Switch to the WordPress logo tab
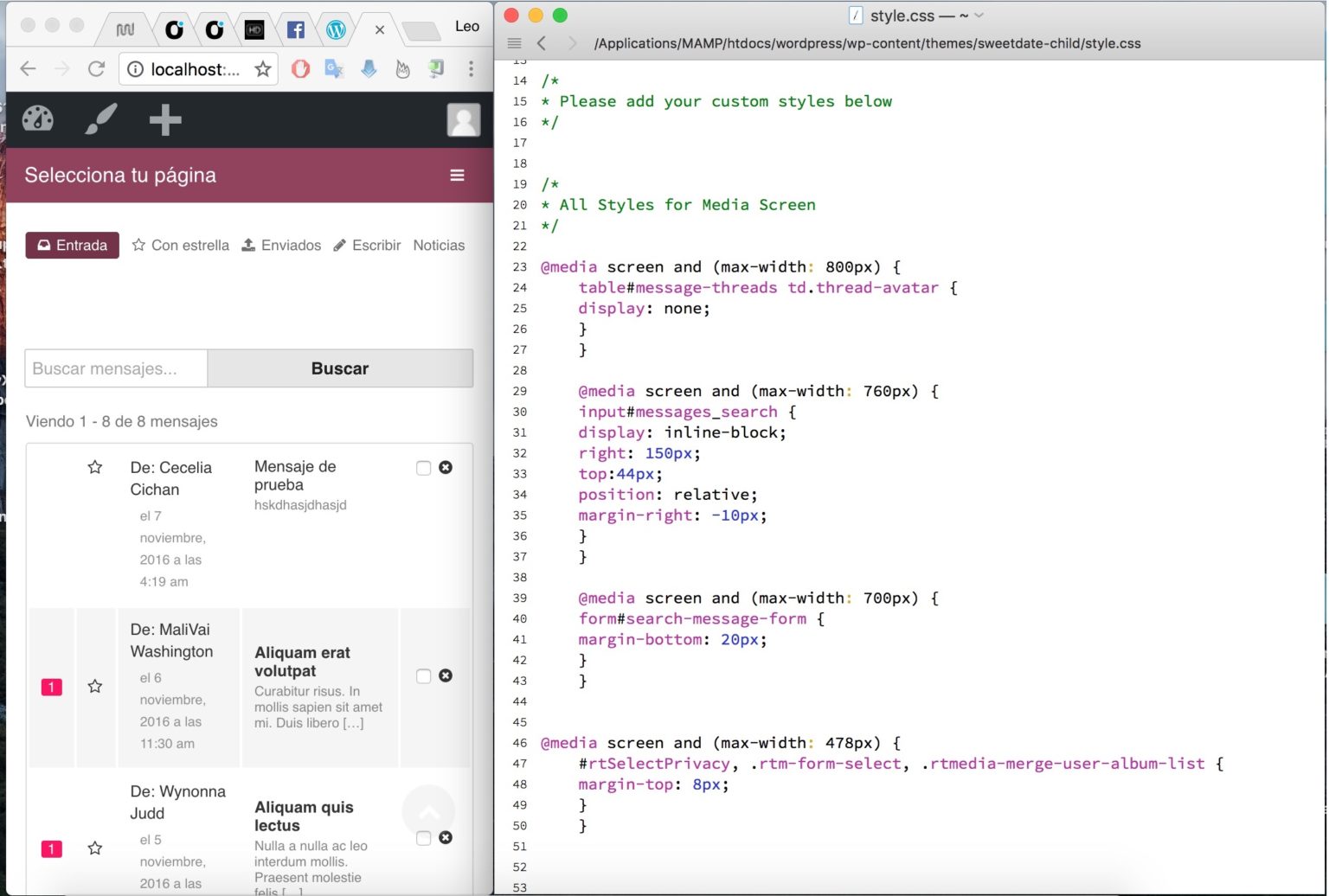 point(336,30)
